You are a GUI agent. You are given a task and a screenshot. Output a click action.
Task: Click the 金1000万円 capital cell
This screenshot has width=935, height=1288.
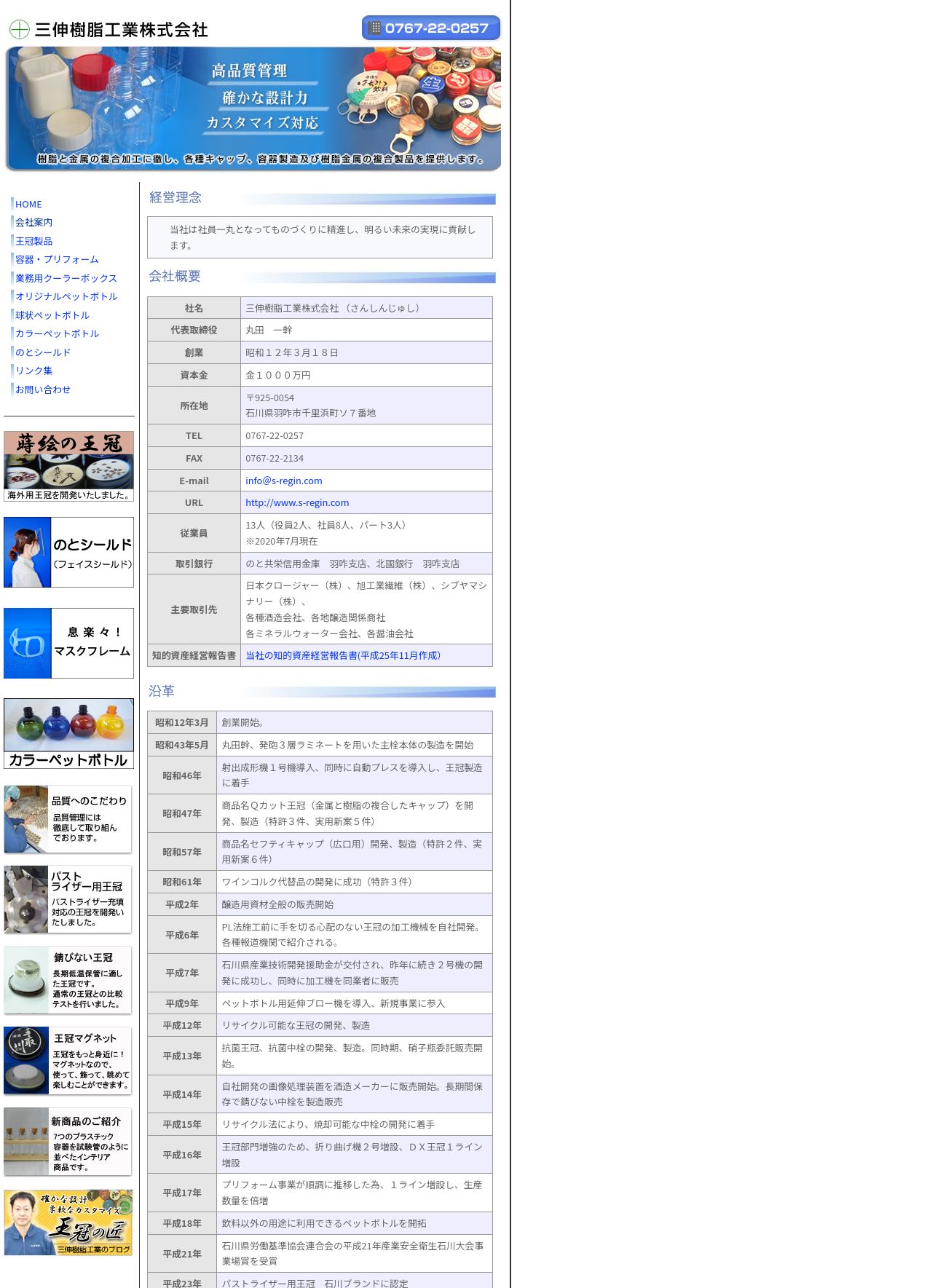[366, 375]
